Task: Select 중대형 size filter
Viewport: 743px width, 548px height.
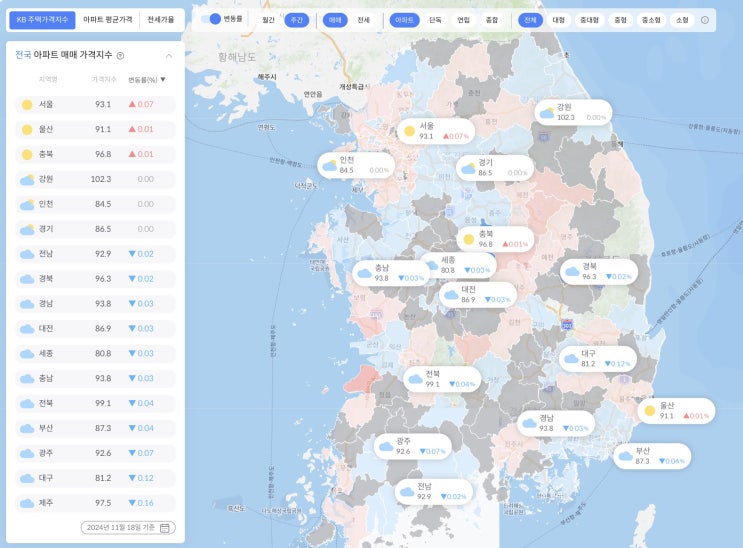Action: click(x=589, y=20)
